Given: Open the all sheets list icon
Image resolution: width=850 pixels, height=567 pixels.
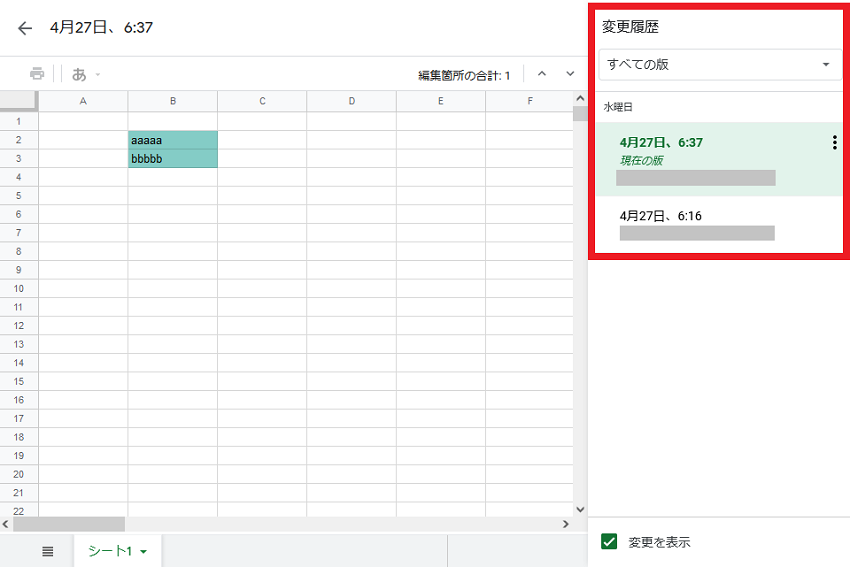Looking at the screenshot, I should [48, 551].
